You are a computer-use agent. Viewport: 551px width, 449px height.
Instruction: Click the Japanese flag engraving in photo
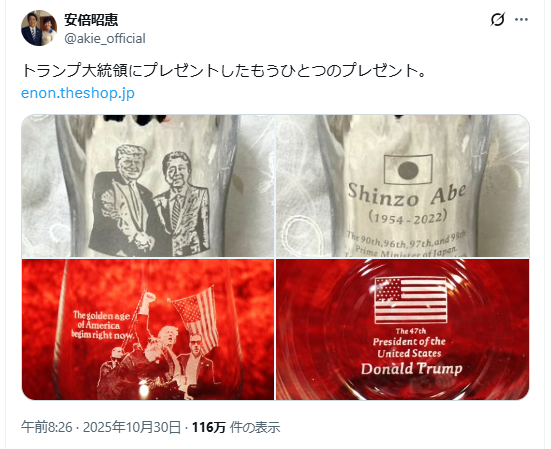tap(408, 169)
